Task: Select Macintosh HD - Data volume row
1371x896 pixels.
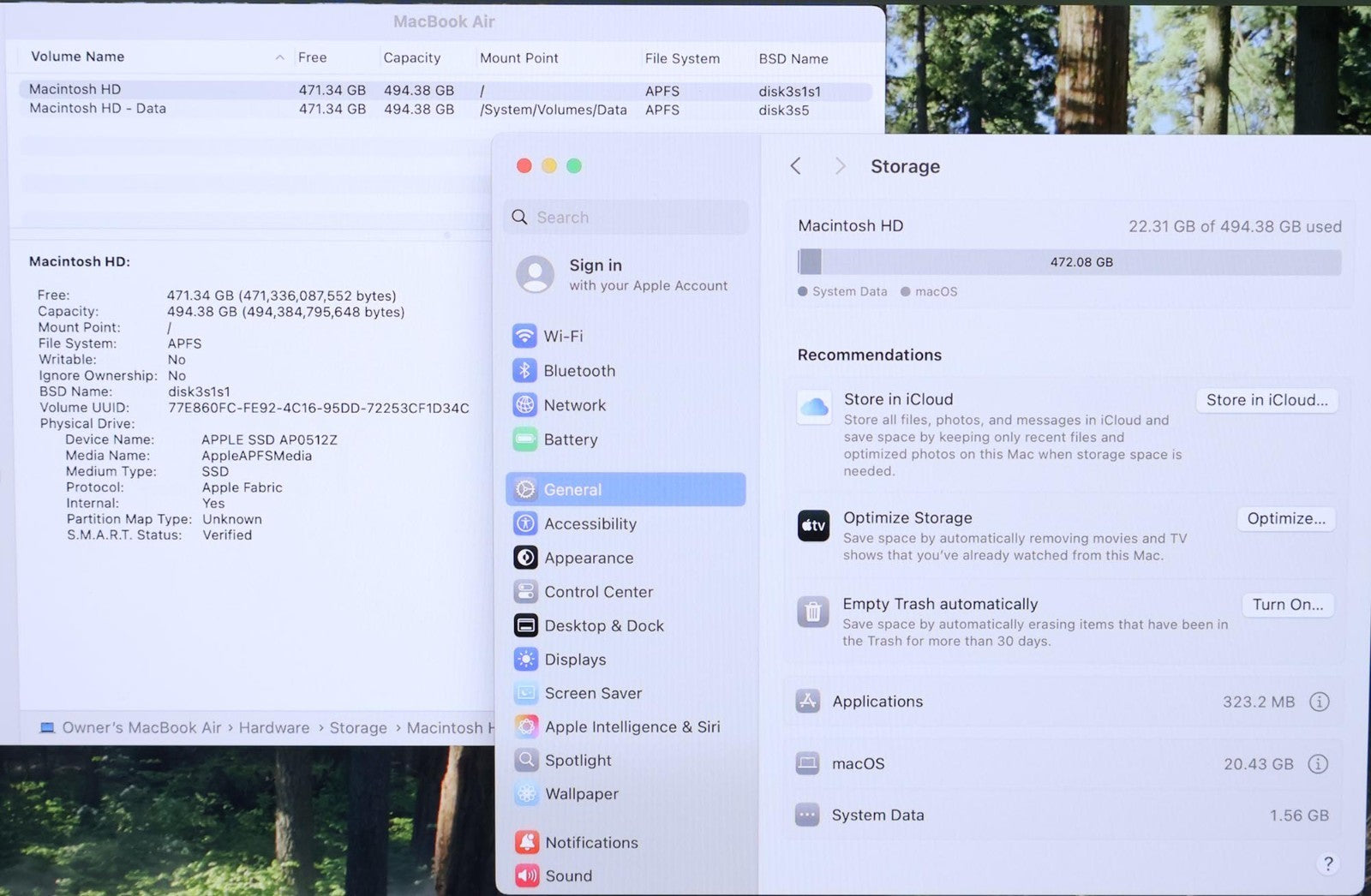Action: click(x=98, y=109)
